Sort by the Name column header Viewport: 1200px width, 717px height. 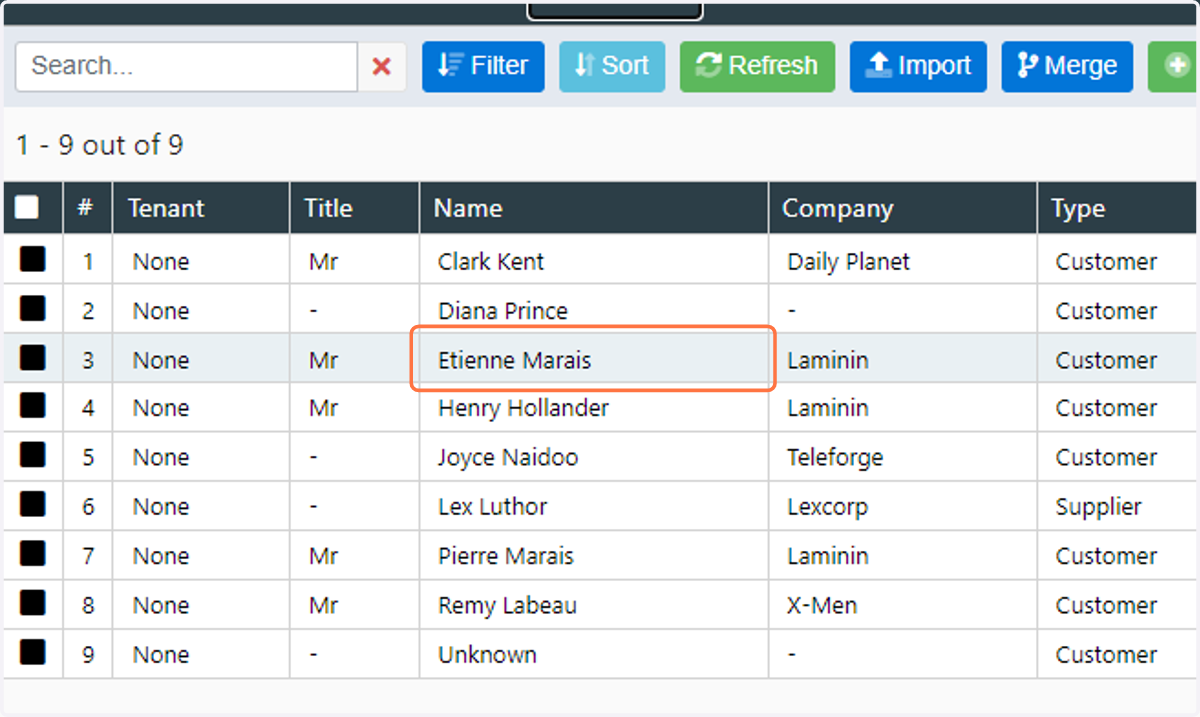click(x=594, y=208)
